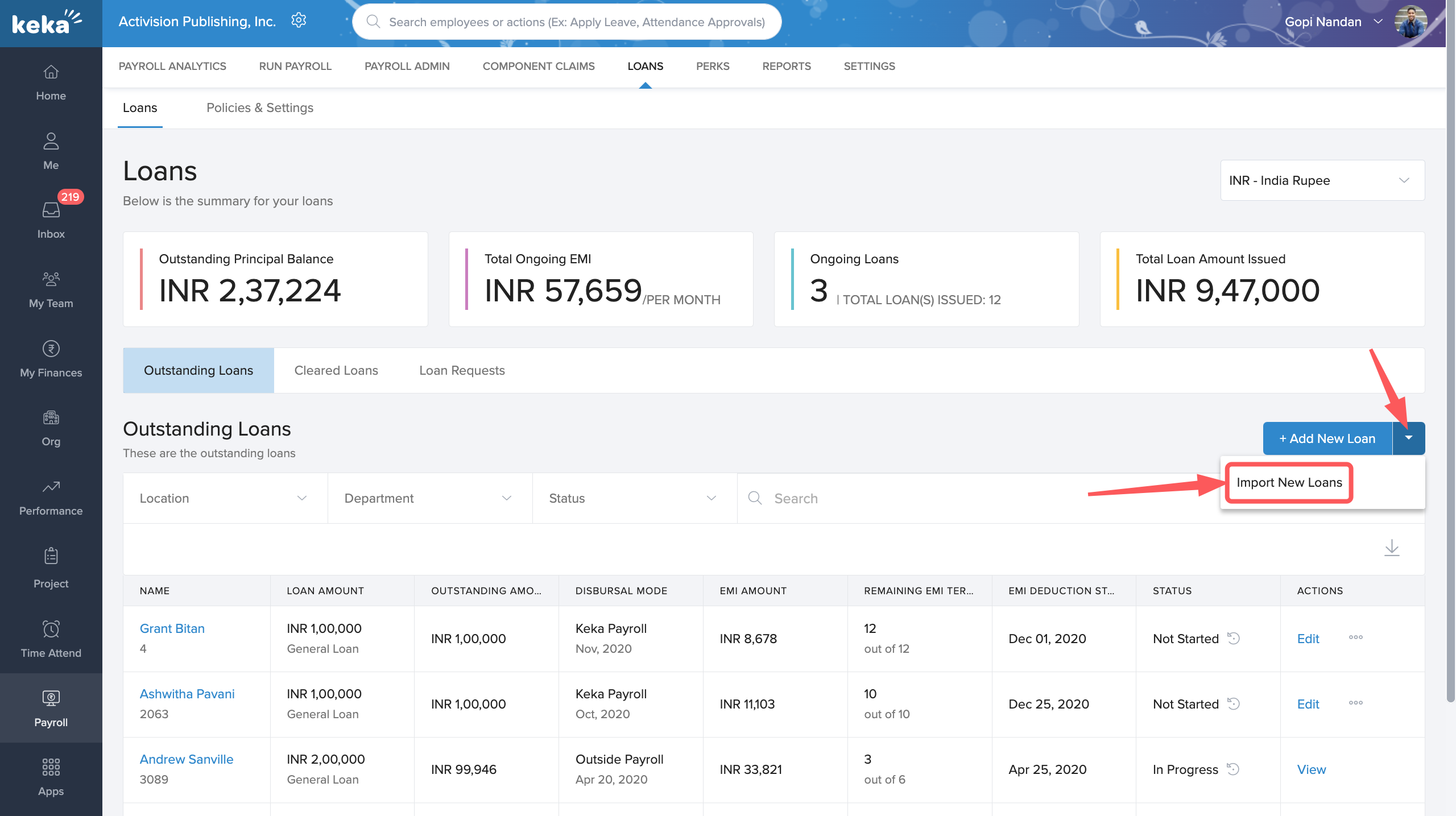Select Import New Loans menu option
The height and width of the screenshot is (816, 1456).
pyautogui.click(x=1289, y=482)
